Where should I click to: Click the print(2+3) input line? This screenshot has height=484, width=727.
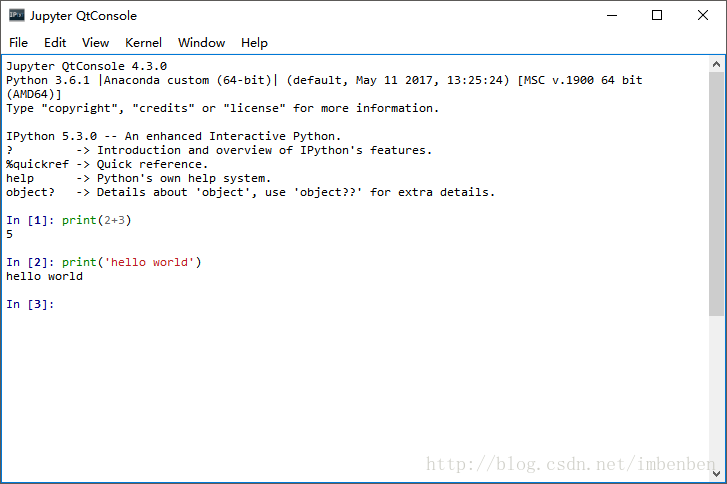point(96,220)
